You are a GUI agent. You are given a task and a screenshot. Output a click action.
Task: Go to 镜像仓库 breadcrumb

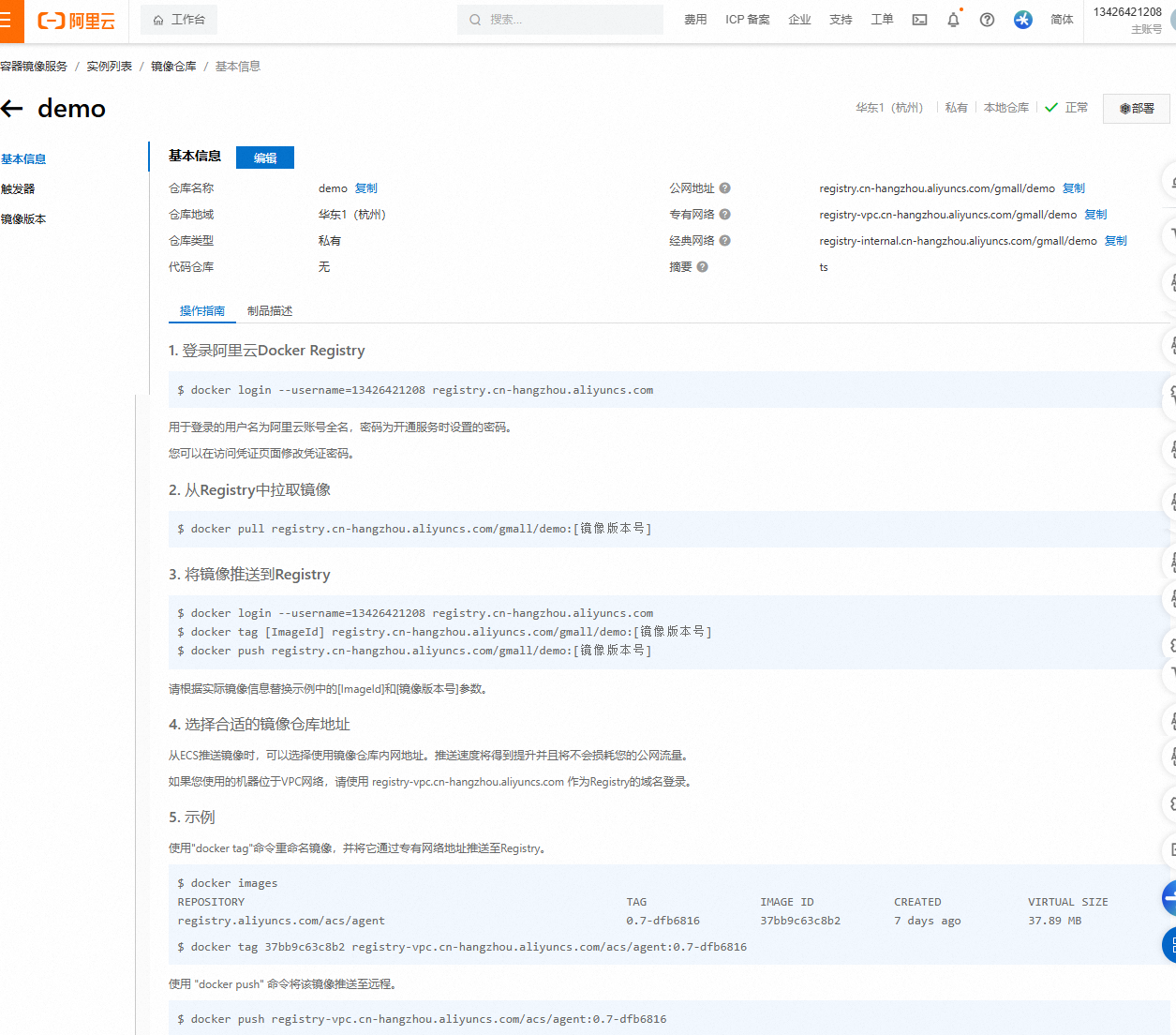tap(174, 67)
